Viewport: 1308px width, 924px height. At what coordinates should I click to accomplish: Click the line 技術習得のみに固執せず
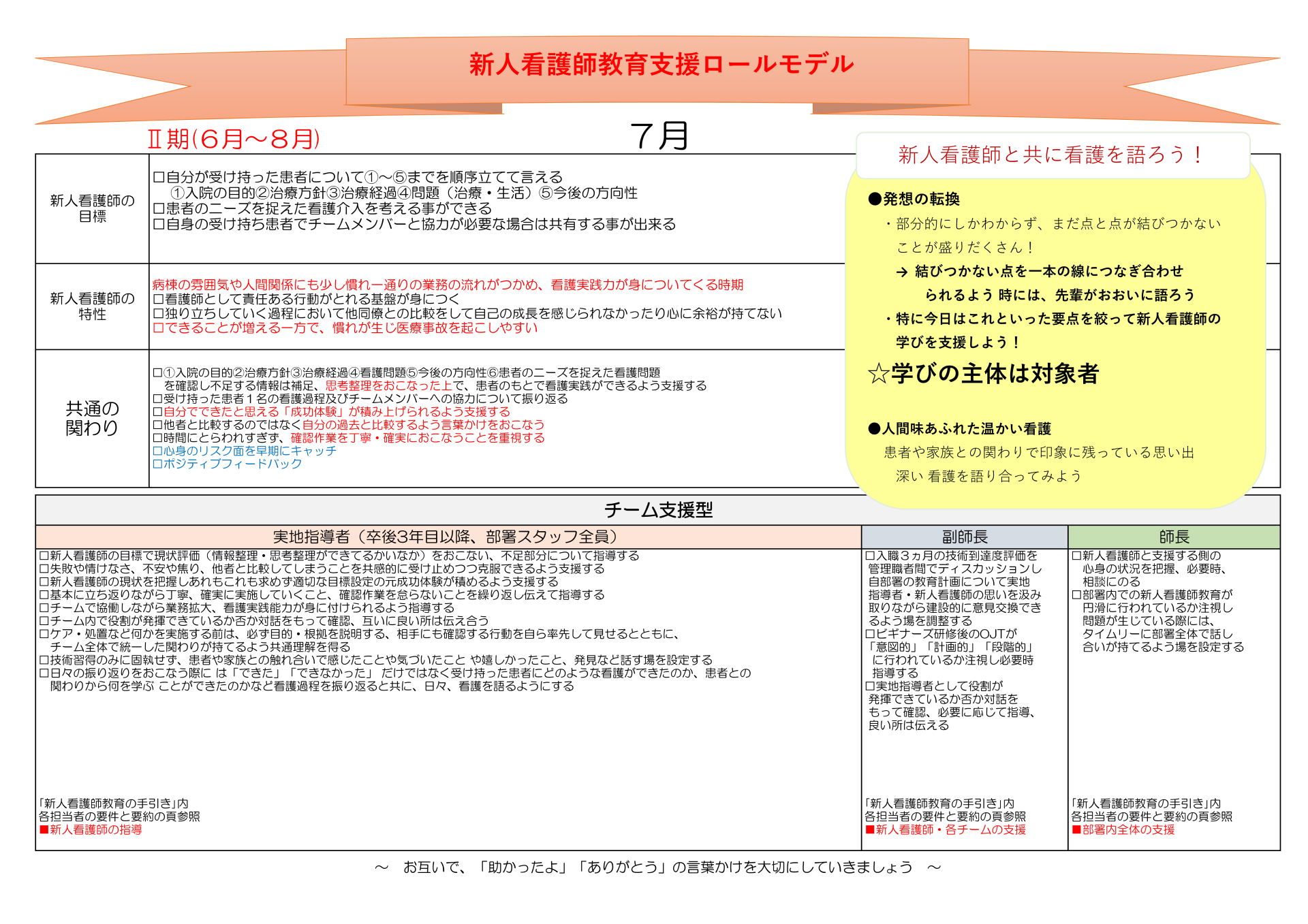pyautogui.click(x=375, y=660)
